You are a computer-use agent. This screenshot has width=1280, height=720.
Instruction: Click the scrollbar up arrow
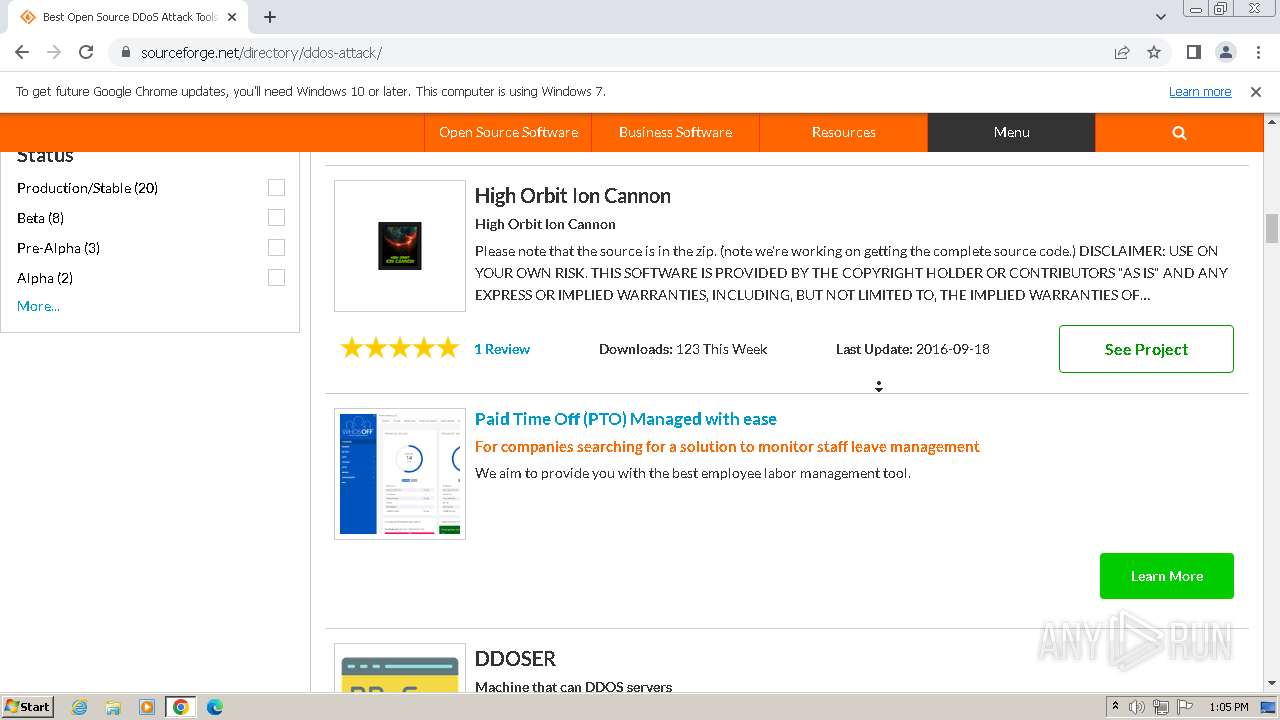coord(1272,121)
